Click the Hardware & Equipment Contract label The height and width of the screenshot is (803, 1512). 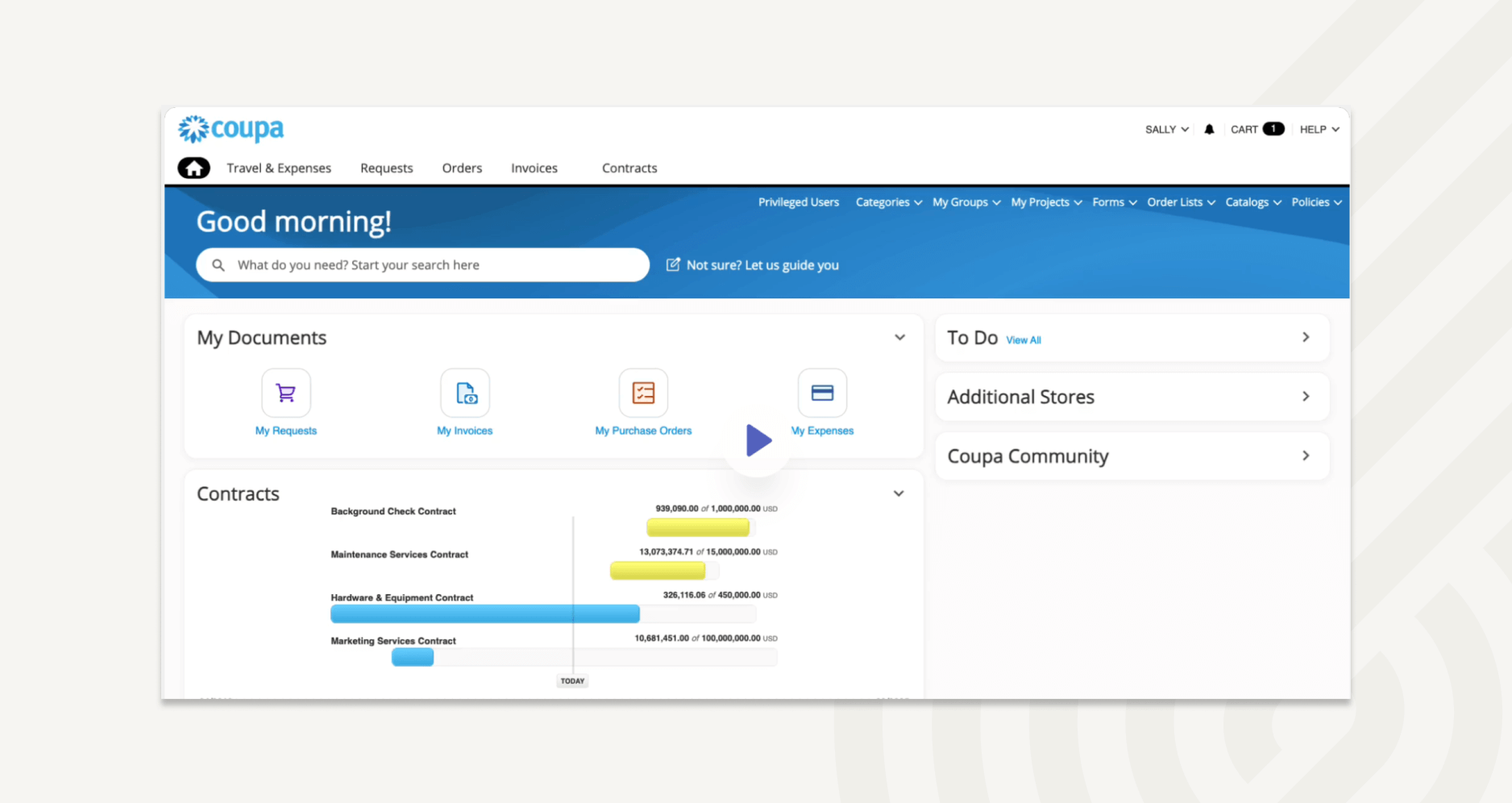[x=402, y=597]
